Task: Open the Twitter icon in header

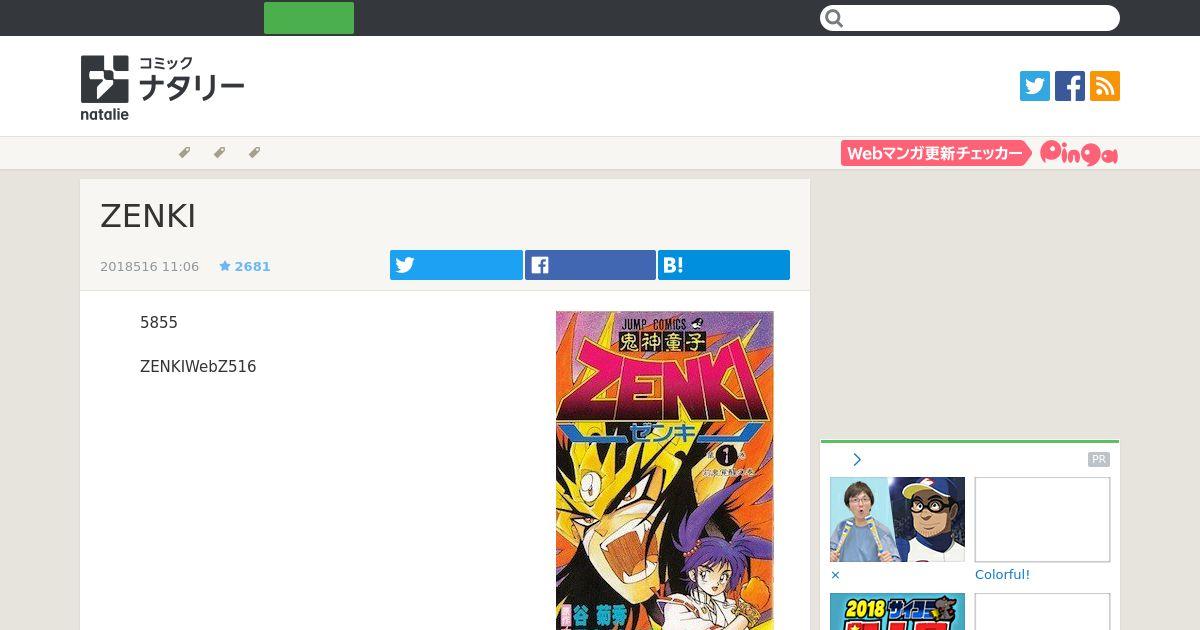Action: click(1035, 86)
